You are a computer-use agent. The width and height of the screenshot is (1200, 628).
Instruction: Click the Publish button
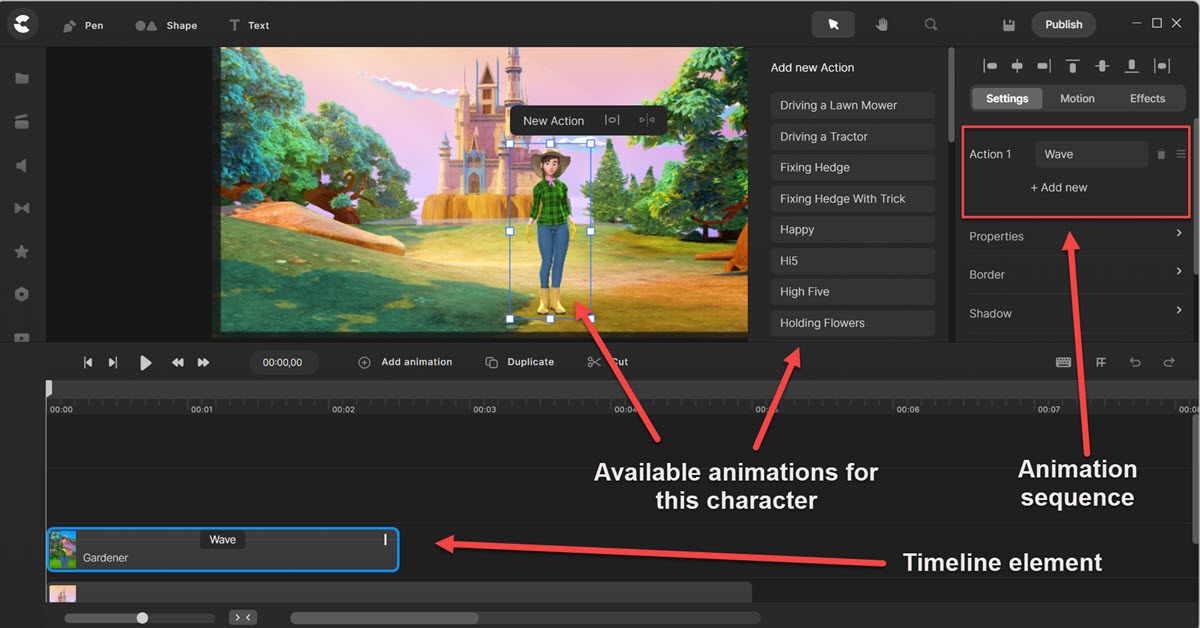point(1063,25)
